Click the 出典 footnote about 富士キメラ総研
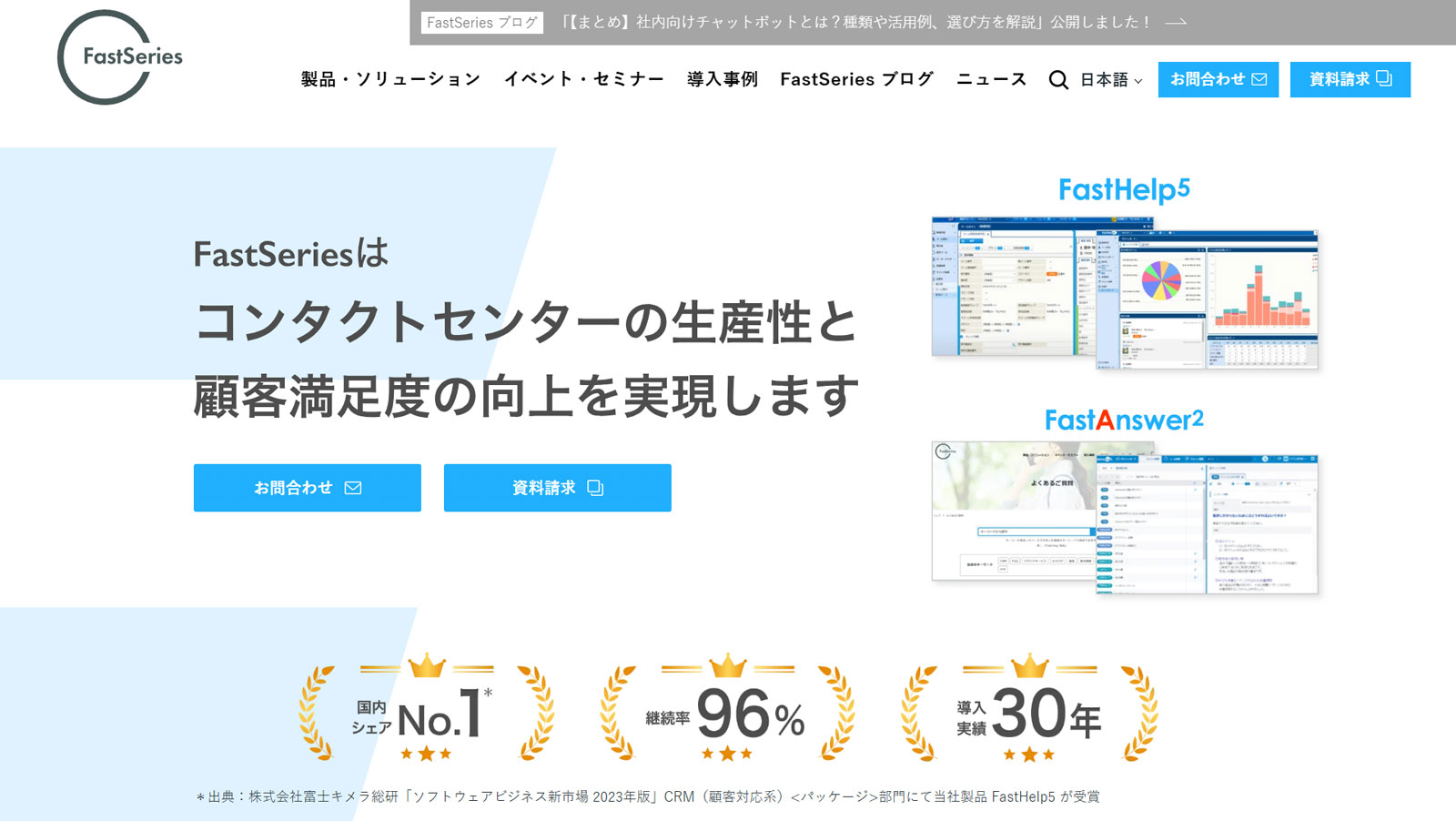Viewport: 1456px width, 821px height. pos(648,796)
